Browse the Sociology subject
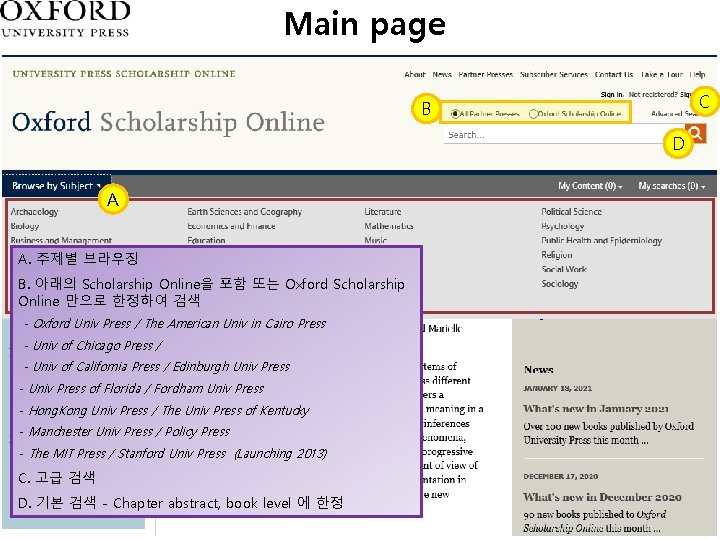 (x=560, y=284)
